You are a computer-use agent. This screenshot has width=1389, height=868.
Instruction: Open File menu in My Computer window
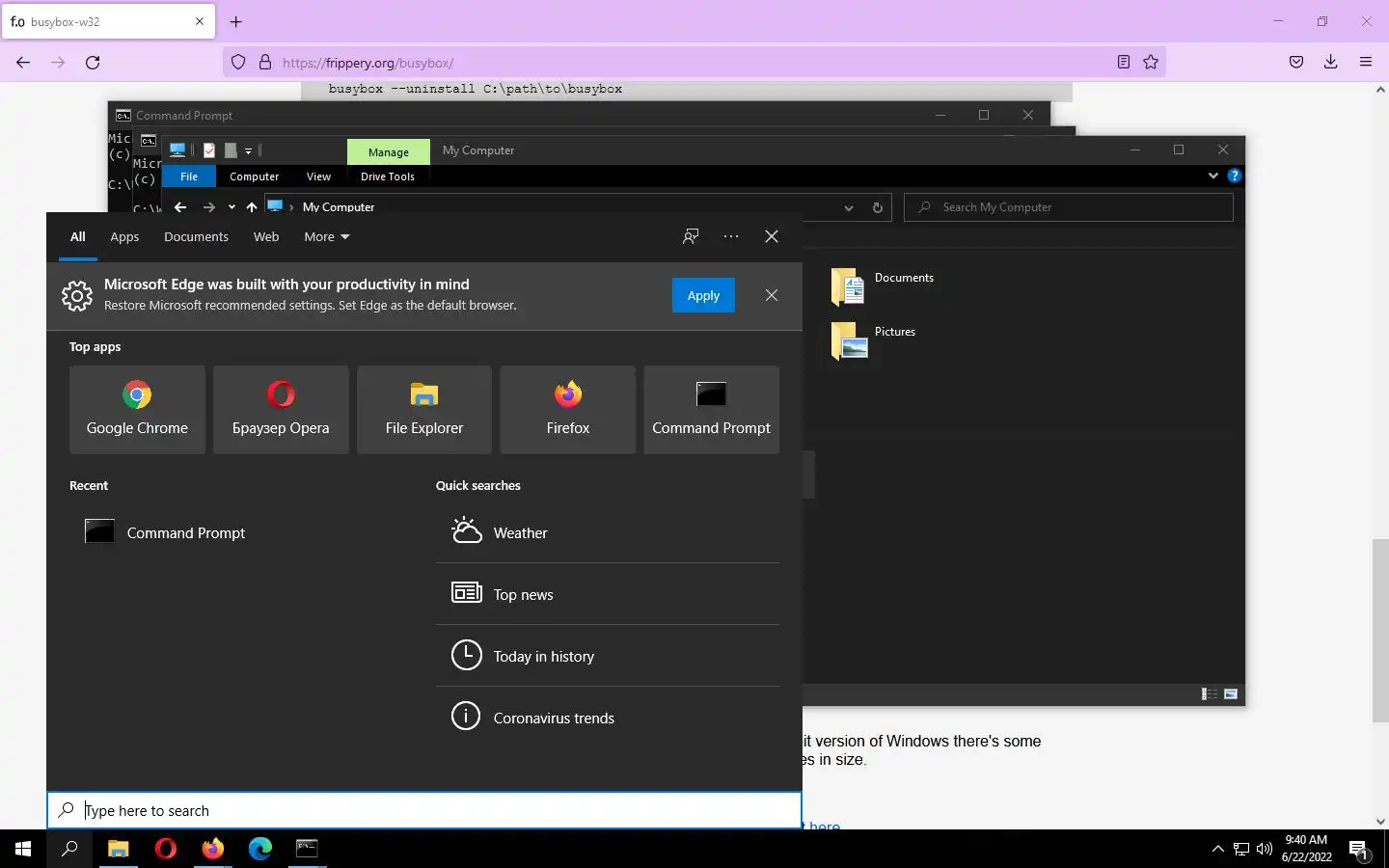click(x=189, y=176)
